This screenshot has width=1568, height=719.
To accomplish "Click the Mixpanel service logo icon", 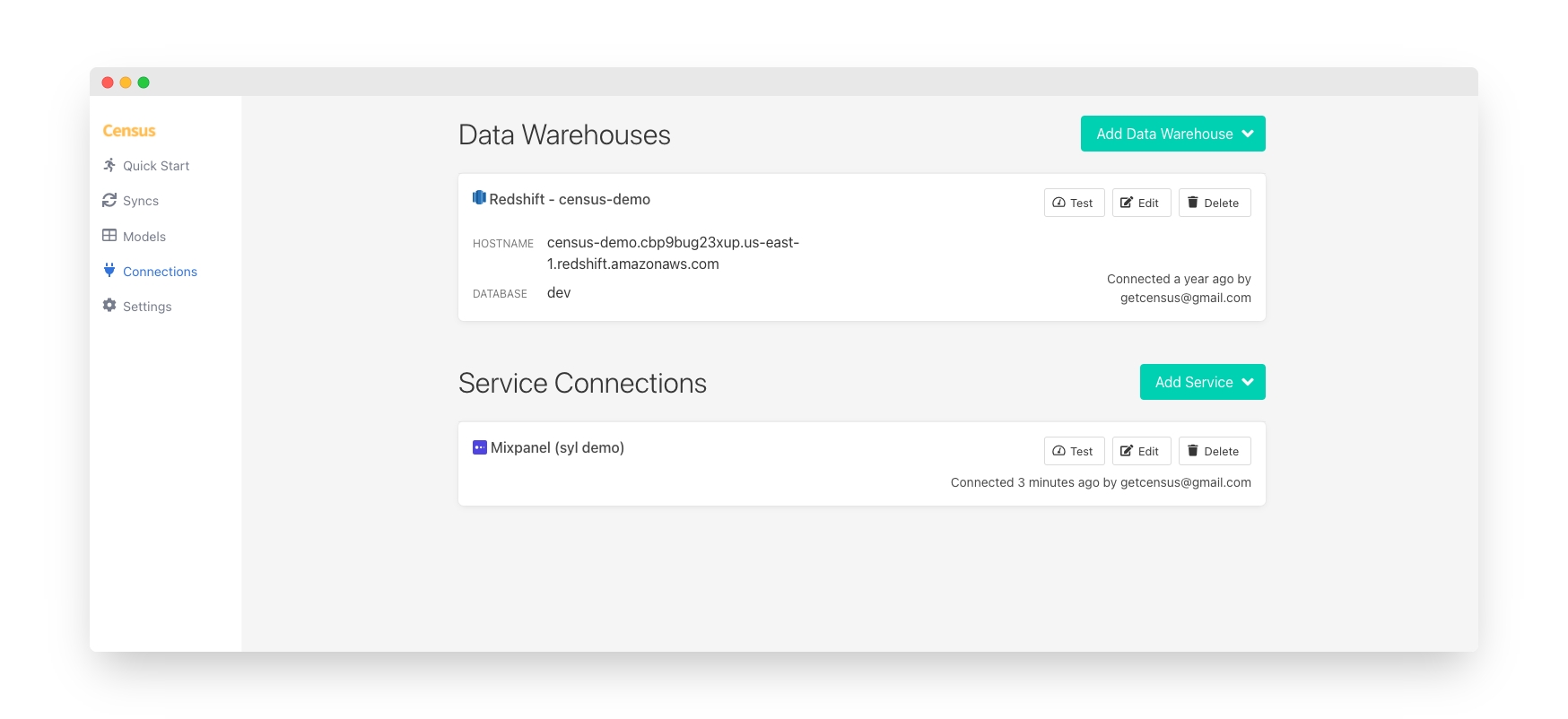I will 480,447.
